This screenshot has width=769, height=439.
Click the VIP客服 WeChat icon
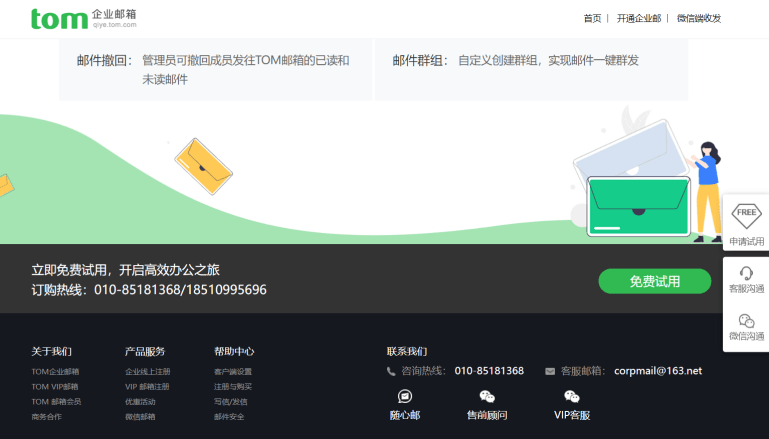pyautogui.click(x=572, y=397)
